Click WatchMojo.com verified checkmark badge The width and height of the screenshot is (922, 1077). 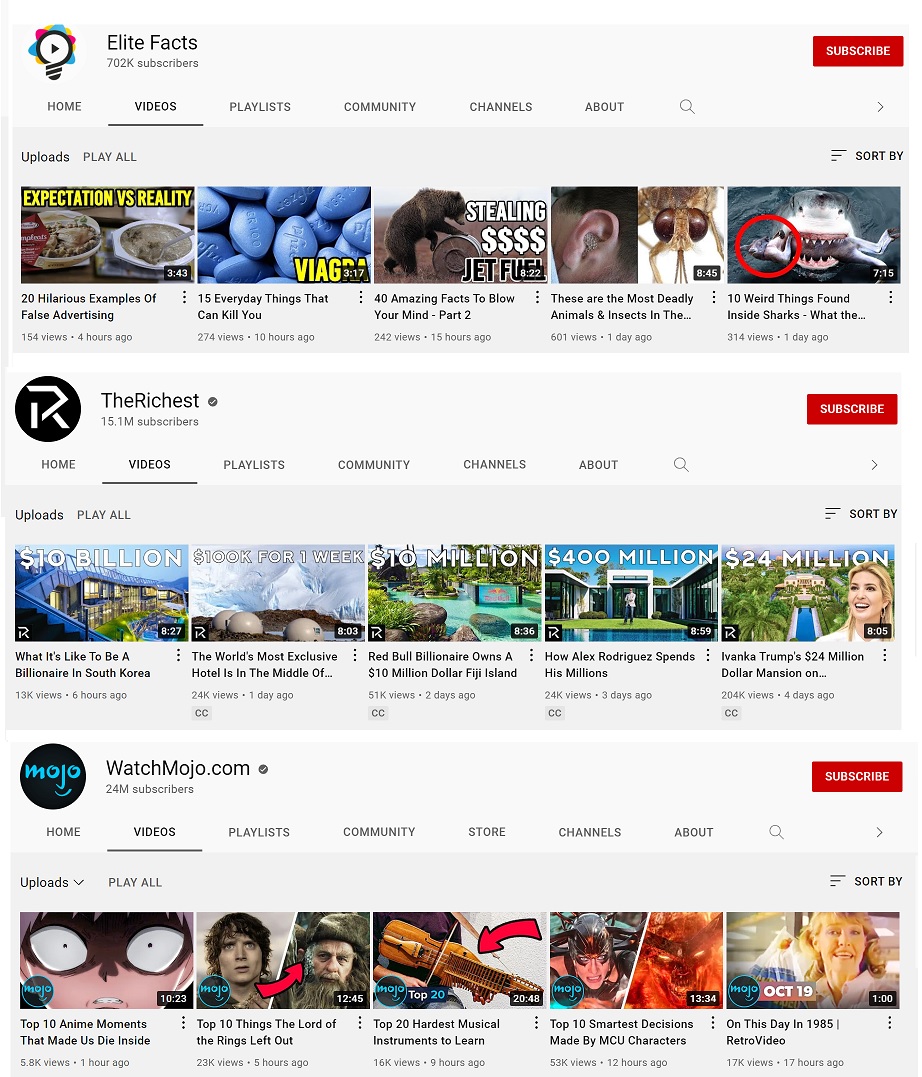pyautogui.click(x=263, y=769)
